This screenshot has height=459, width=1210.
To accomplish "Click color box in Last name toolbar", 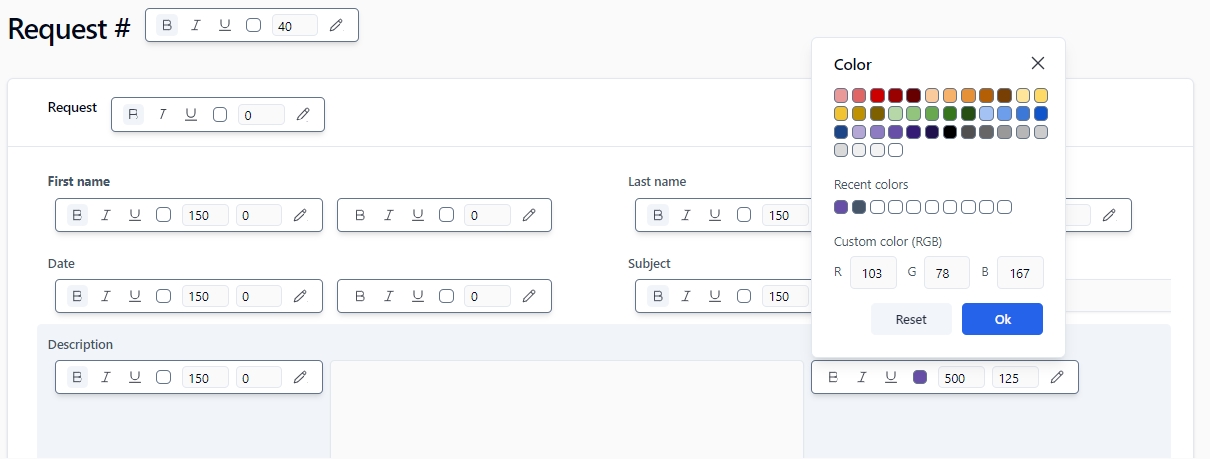I will click(x=744, y=214).
